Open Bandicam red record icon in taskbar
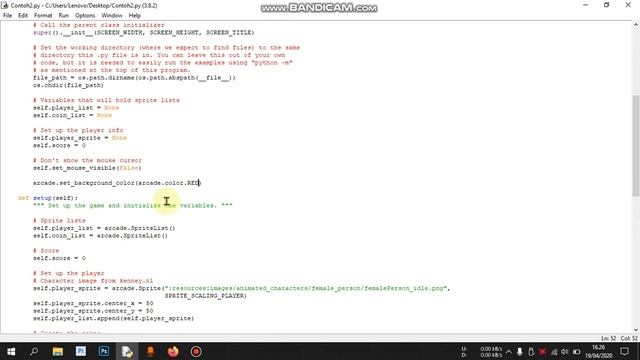640x360 pixels. click(196, 351)
